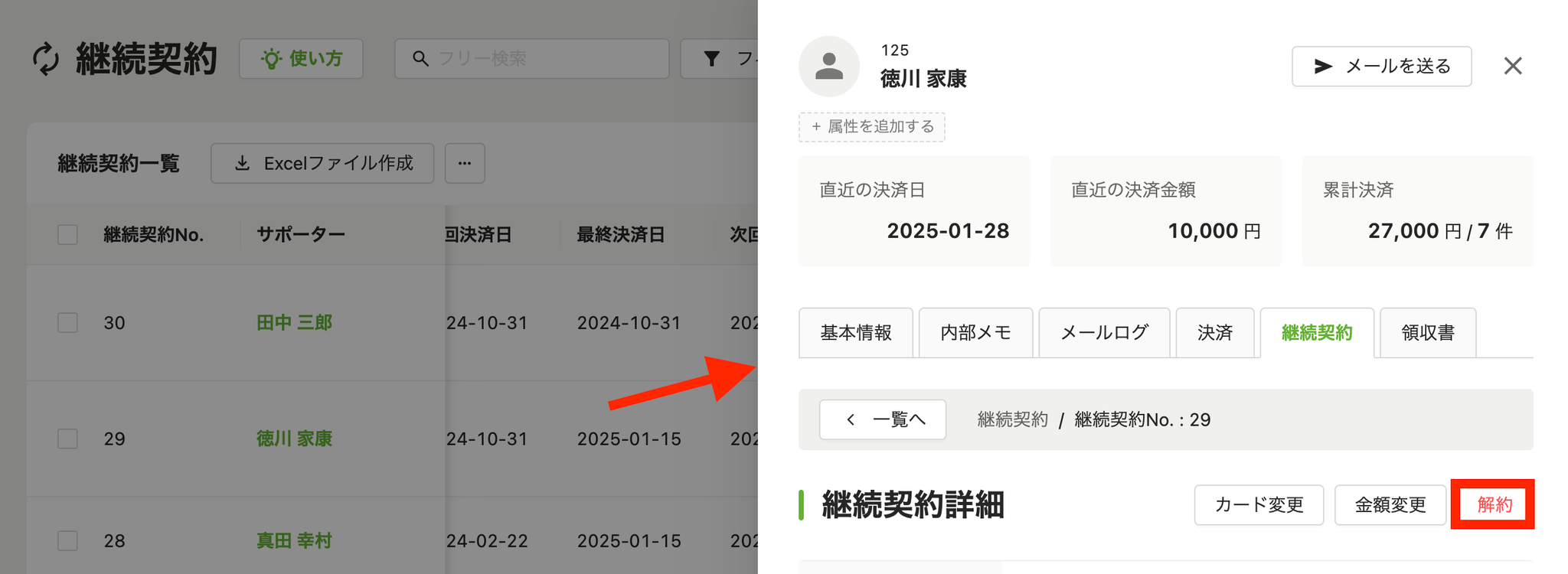This screenshot has height=574, width=1568.
Task: Click メールを送る button
Action: click(x=1382, y=67)
